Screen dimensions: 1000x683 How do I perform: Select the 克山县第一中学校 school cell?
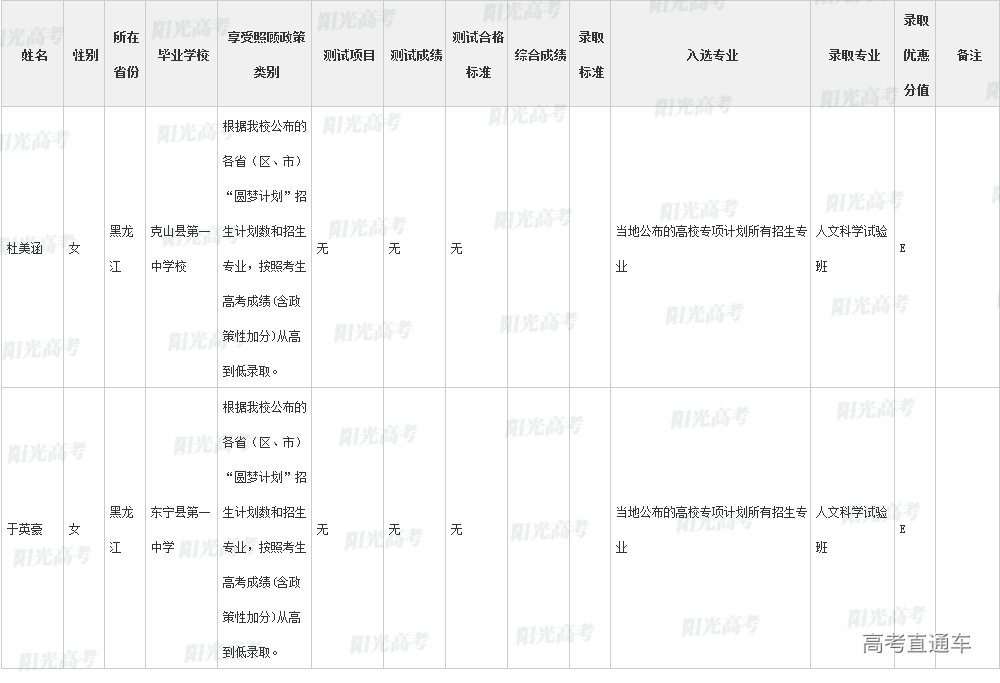(x=180, y=249)
